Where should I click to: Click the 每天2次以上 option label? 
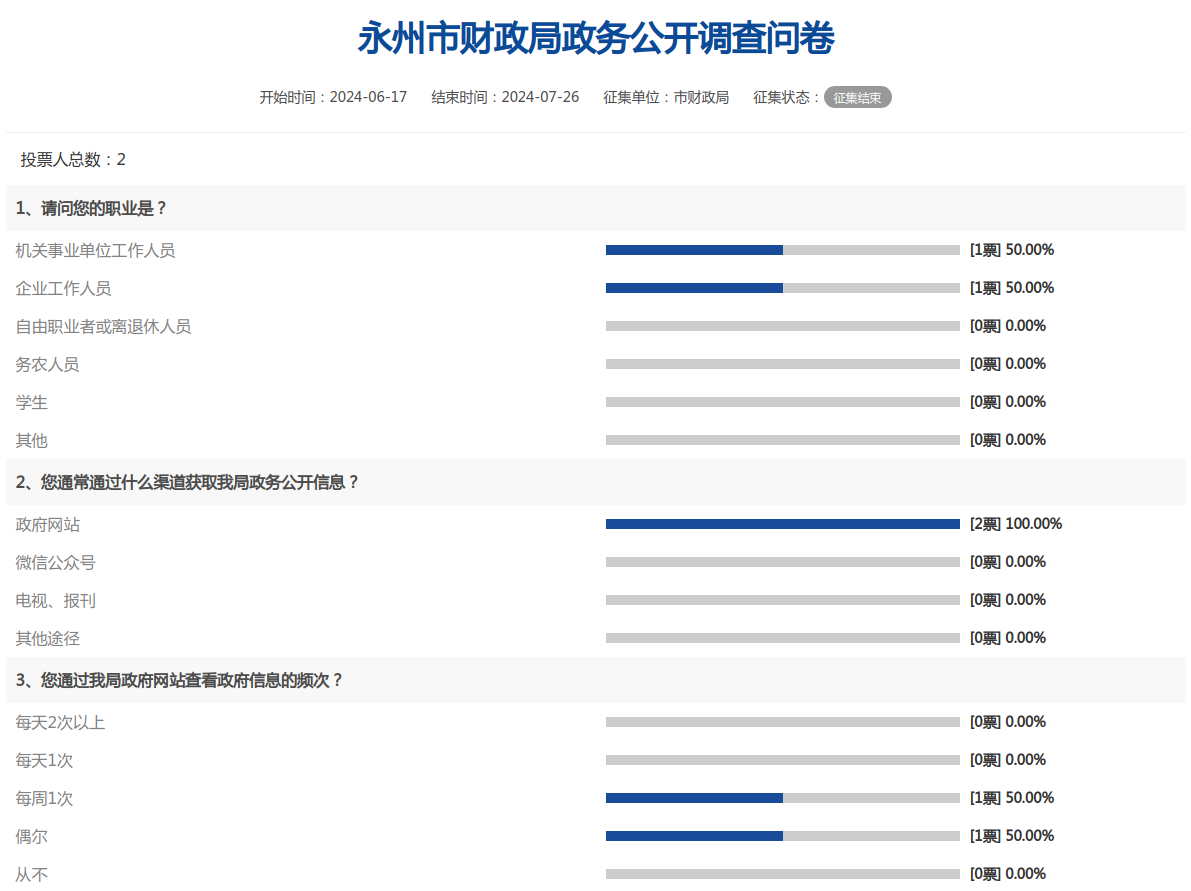60,722
